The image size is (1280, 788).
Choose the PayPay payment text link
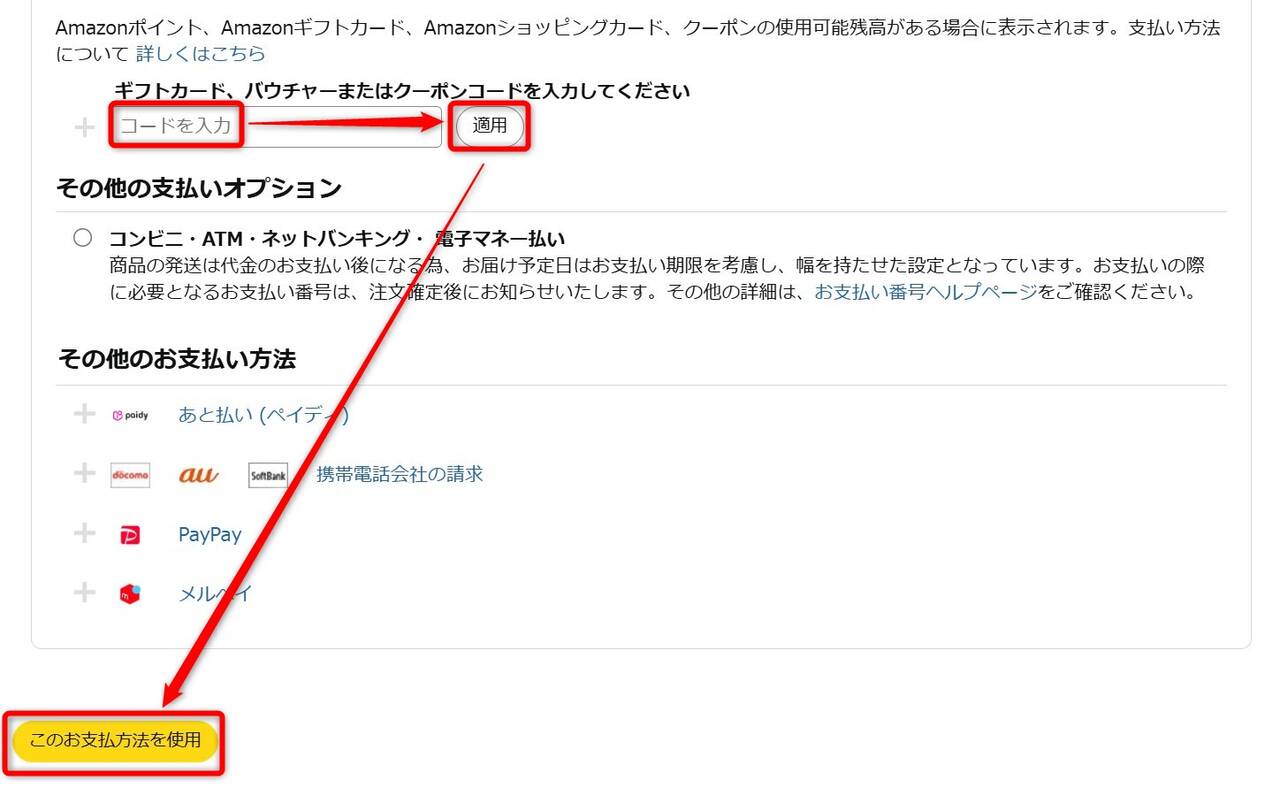tap(210, 535)
